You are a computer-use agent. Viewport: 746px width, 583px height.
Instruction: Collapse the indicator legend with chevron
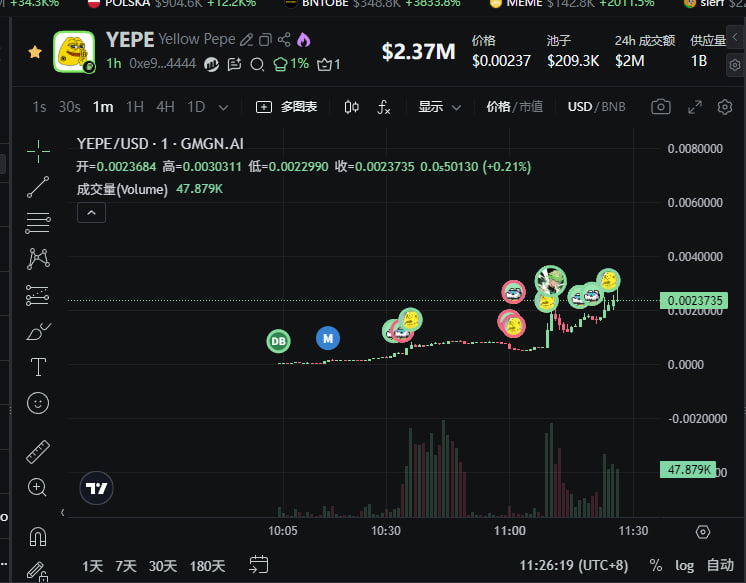pos(91,213)
